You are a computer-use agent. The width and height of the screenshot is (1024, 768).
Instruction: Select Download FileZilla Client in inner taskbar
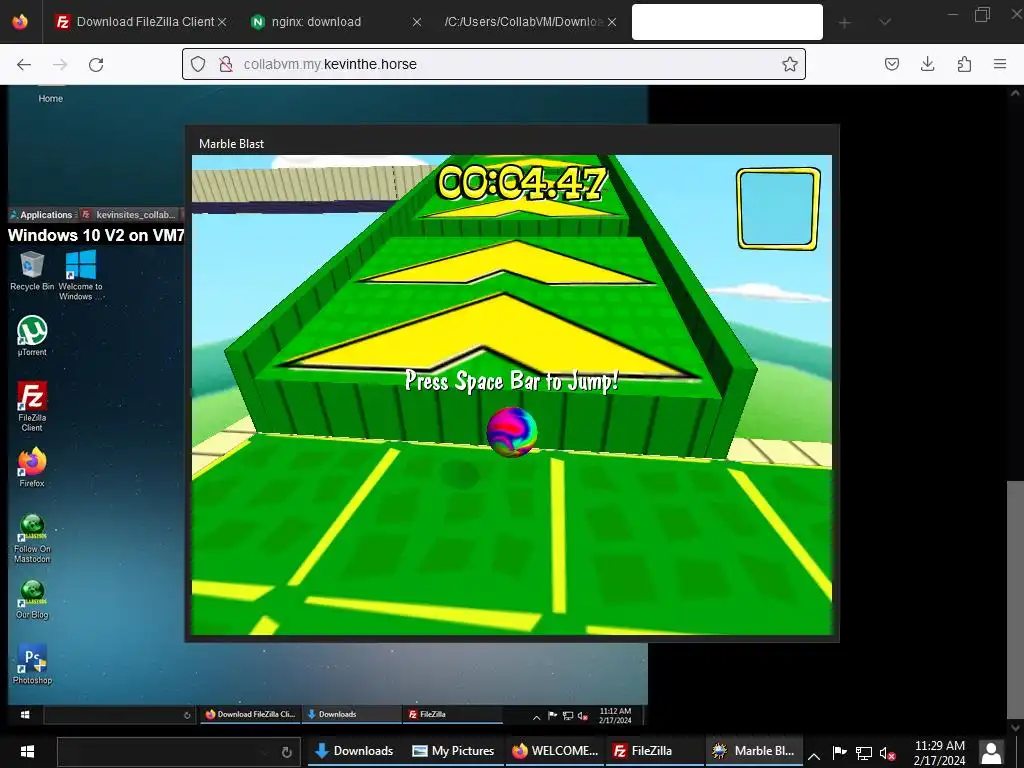(251, 714)
